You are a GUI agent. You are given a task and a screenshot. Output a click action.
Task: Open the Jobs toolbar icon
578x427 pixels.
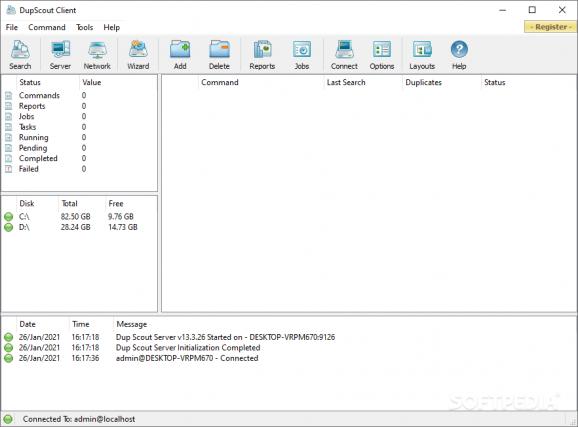(302, 55)
